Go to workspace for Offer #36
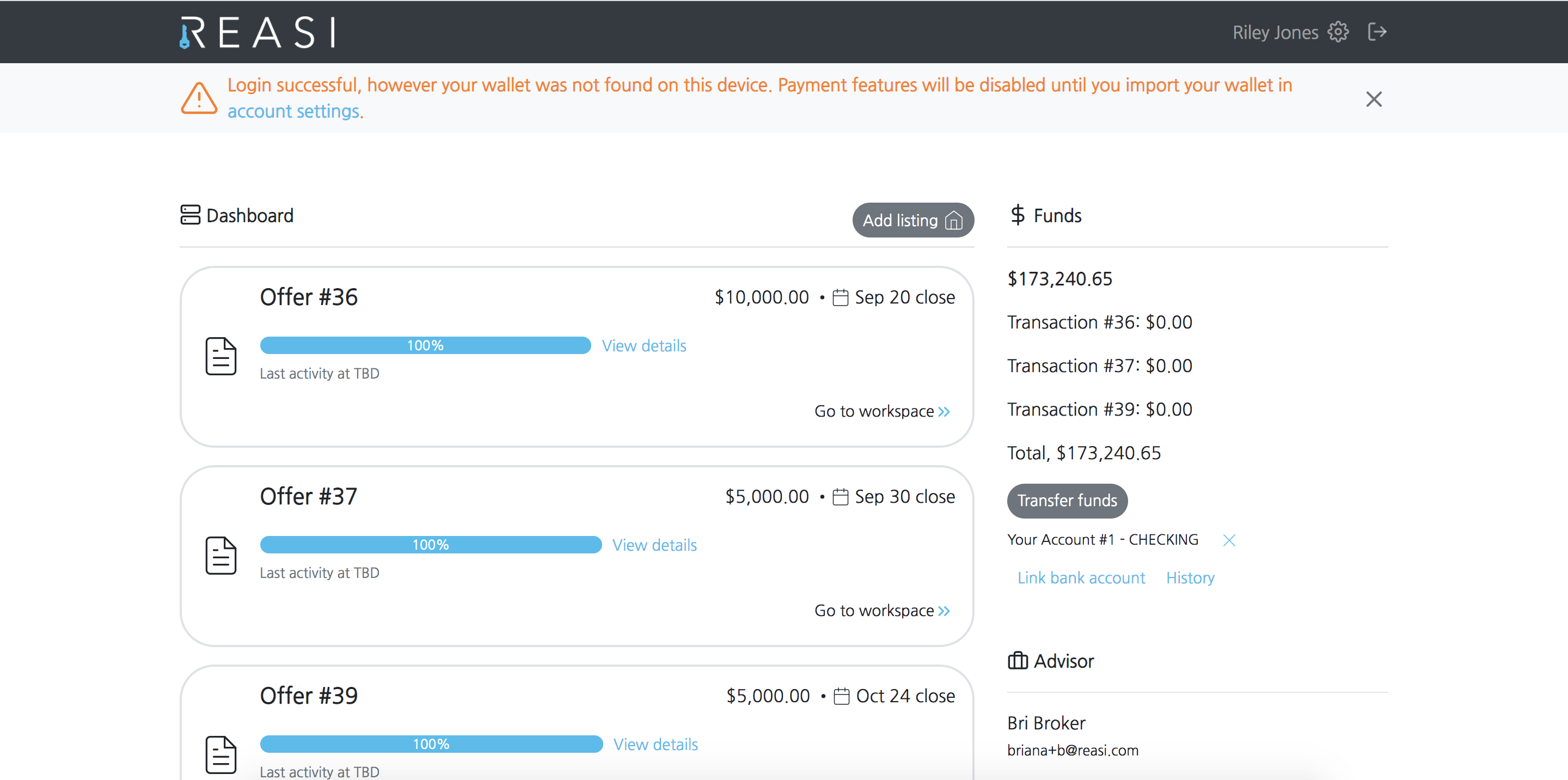 (882, 412)
